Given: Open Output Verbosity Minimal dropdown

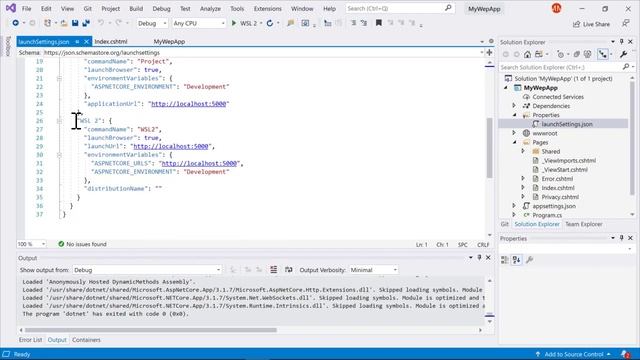Looking at the screenshot, I should 373,270.
